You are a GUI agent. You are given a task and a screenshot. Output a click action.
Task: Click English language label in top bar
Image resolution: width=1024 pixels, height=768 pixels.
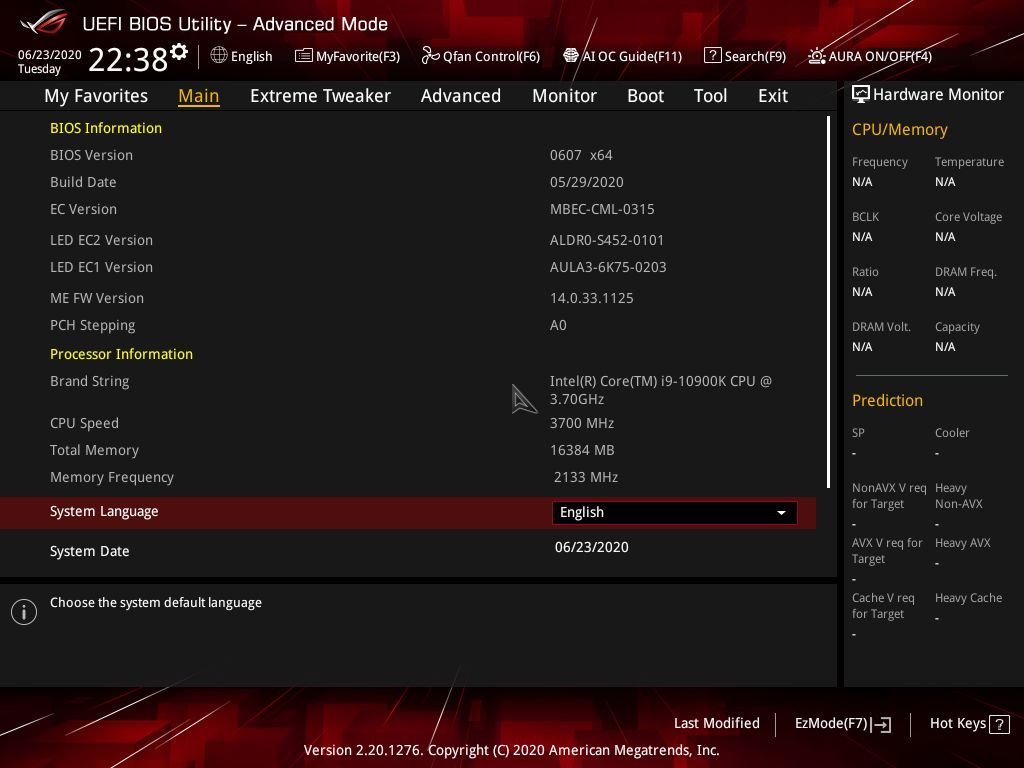point(251,56)
